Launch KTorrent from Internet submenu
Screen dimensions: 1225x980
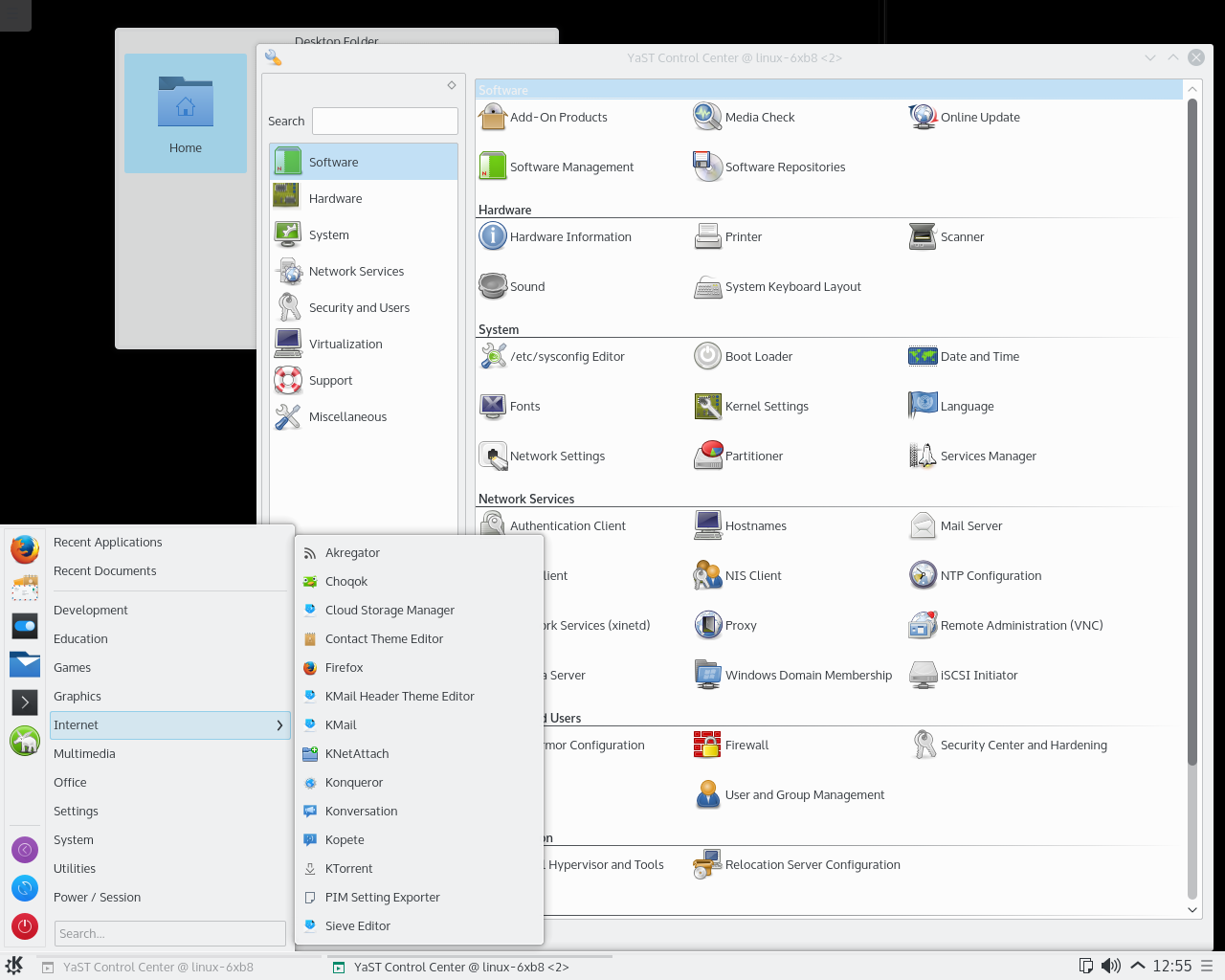(x=419, y=869)
